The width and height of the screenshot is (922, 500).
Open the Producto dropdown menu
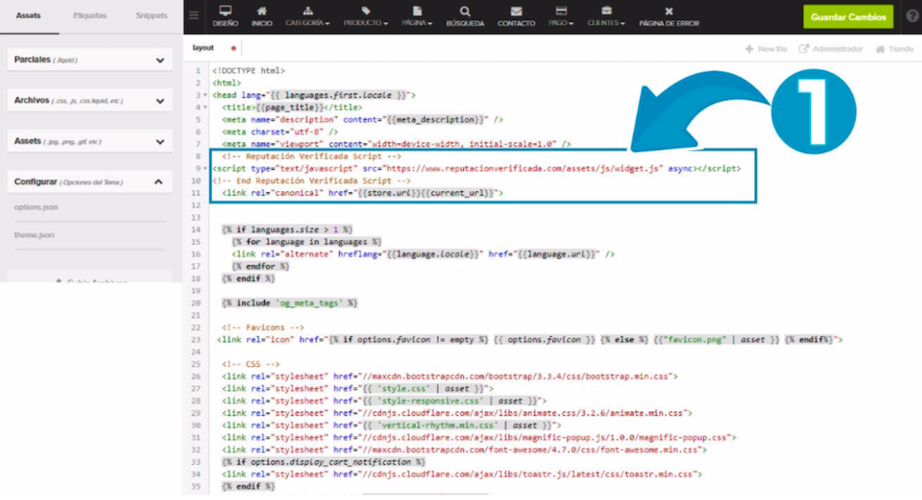(x=366, y=16)
